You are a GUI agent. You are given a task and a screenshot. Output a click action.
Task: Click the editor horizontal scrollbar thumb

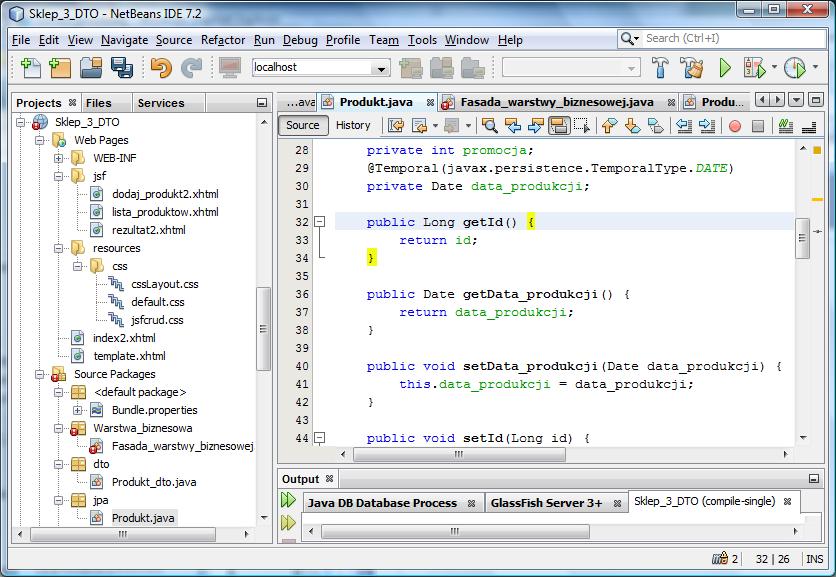(459, 454)
